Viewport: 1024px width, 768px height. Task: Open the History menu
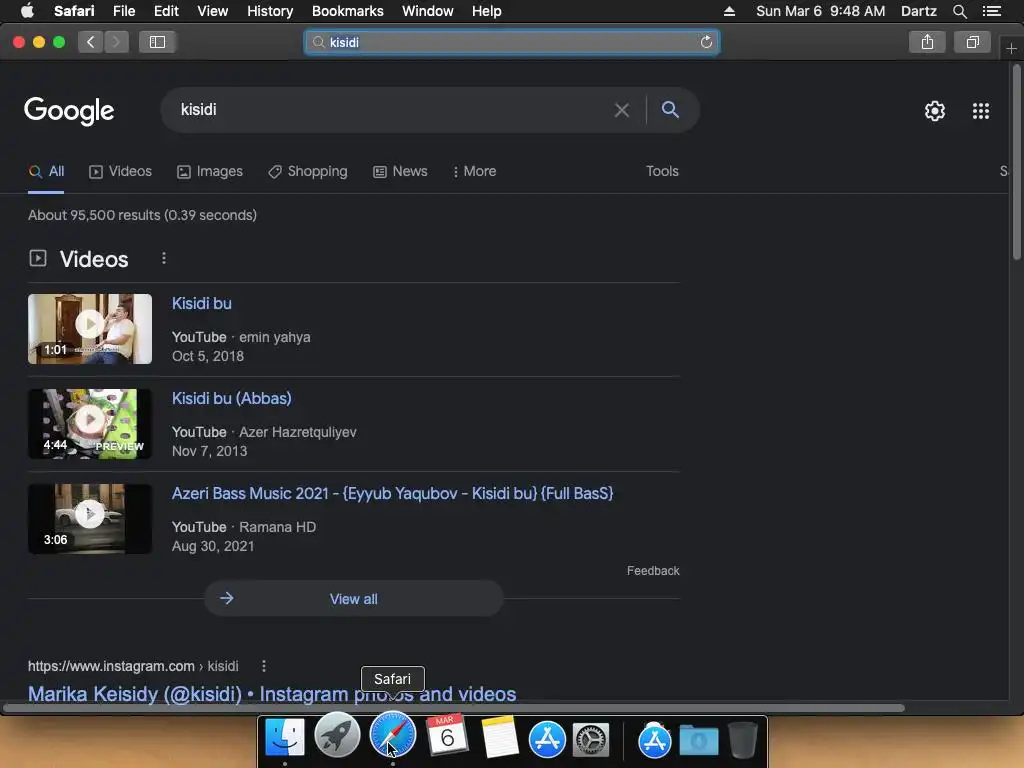point(270,11)
